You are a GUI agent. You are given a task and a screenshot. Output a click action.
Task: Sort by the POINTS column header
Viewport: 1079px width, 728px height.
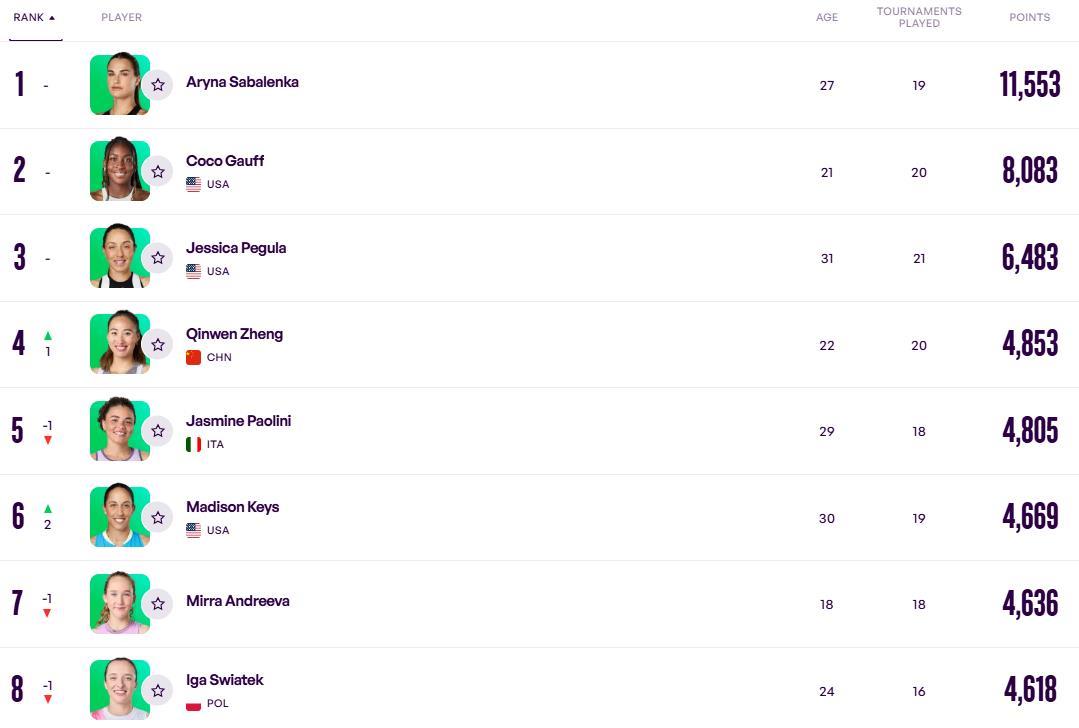pyautogui.click(x=1029, y=18)
